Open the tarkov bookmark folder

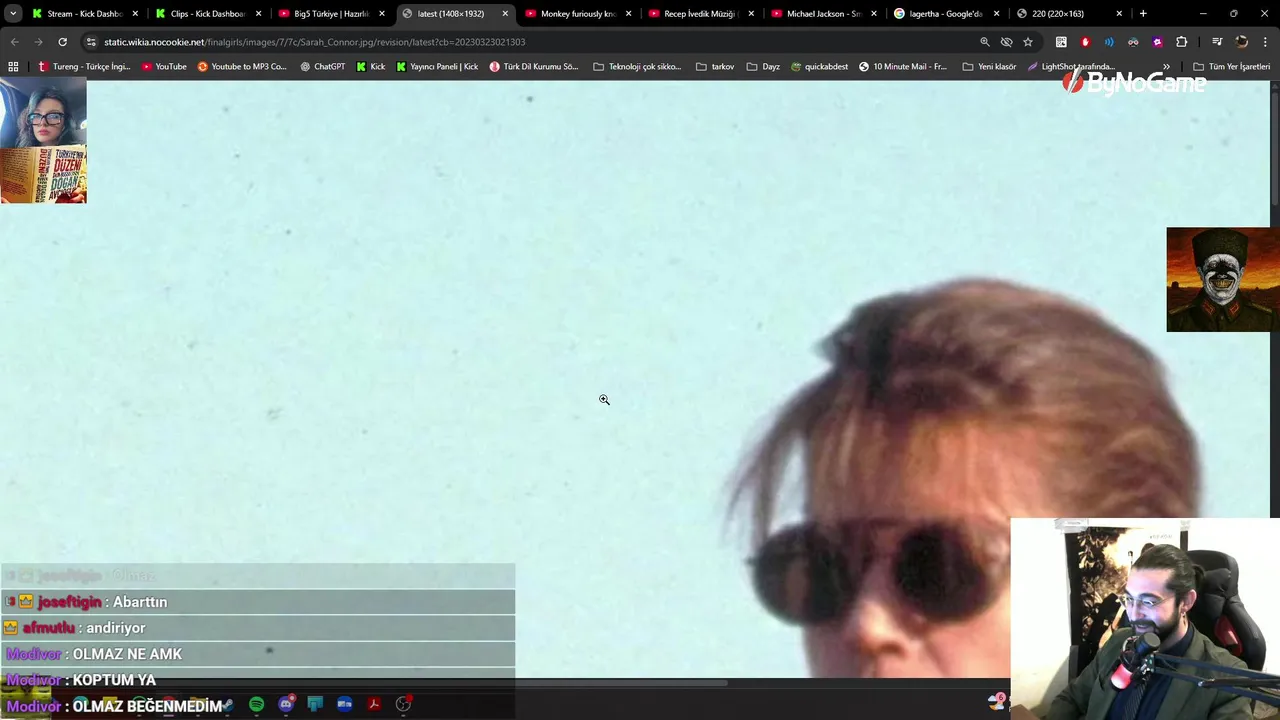(x=715, y=66)
